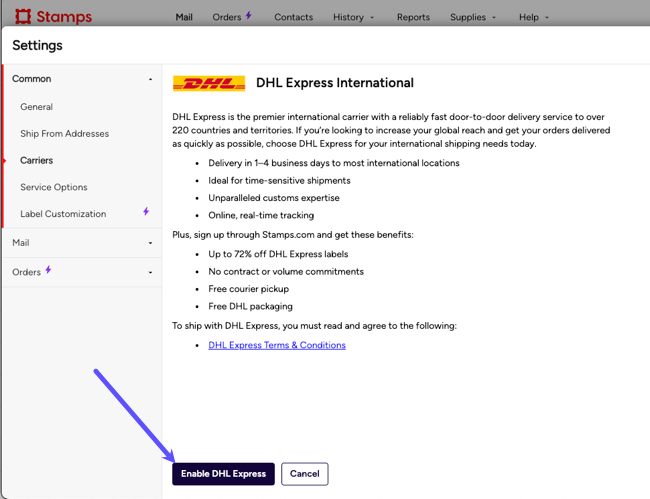
Task: Click the Cancel button
Action: click(x=305, y=474)
